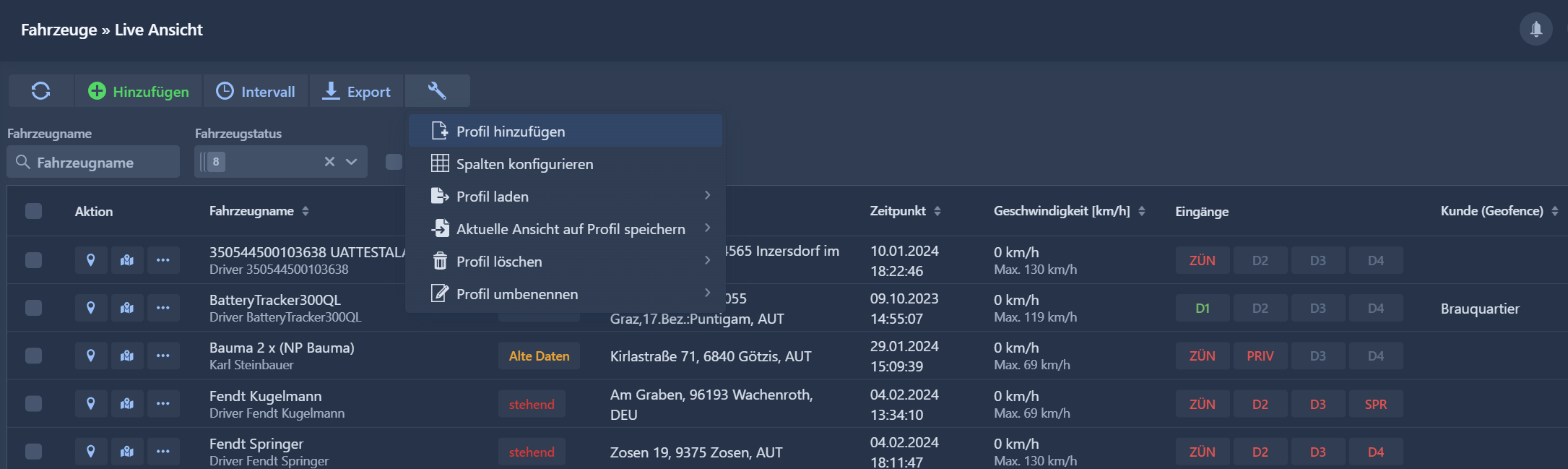
Task: Clear the Fahrzeugstatus filter with X
Action: point(329,162)
